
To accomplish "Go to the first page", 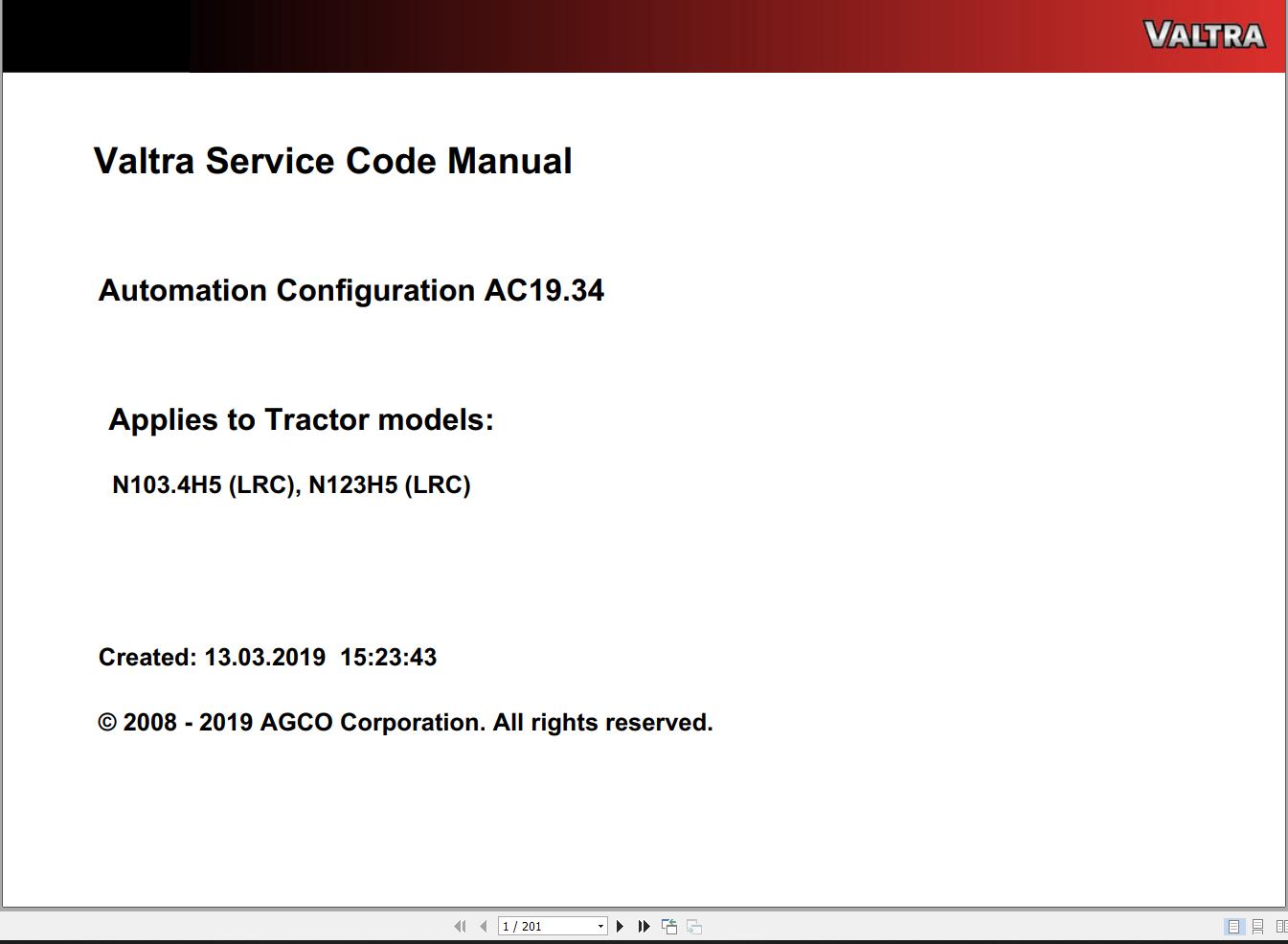I will coord(460,926).
